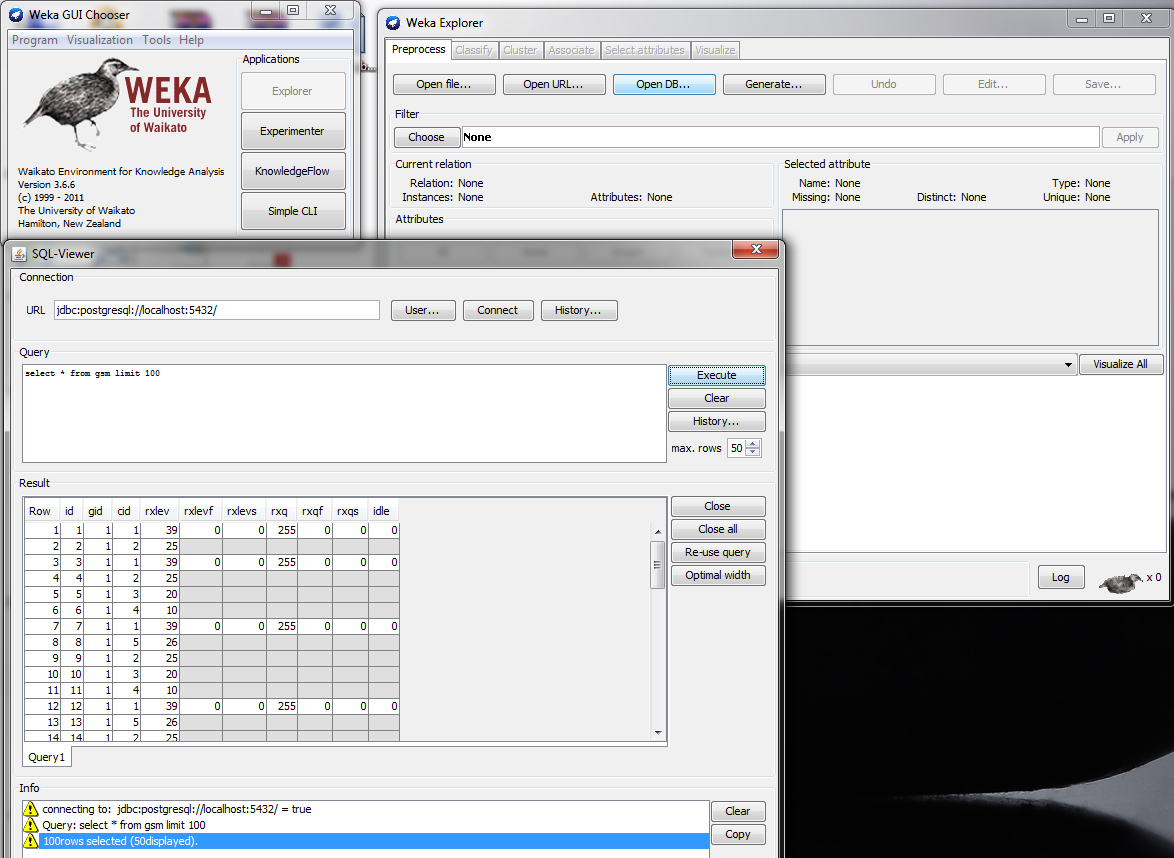
Task: Click the result table scroll-down arrow
Action: [658, 732]
